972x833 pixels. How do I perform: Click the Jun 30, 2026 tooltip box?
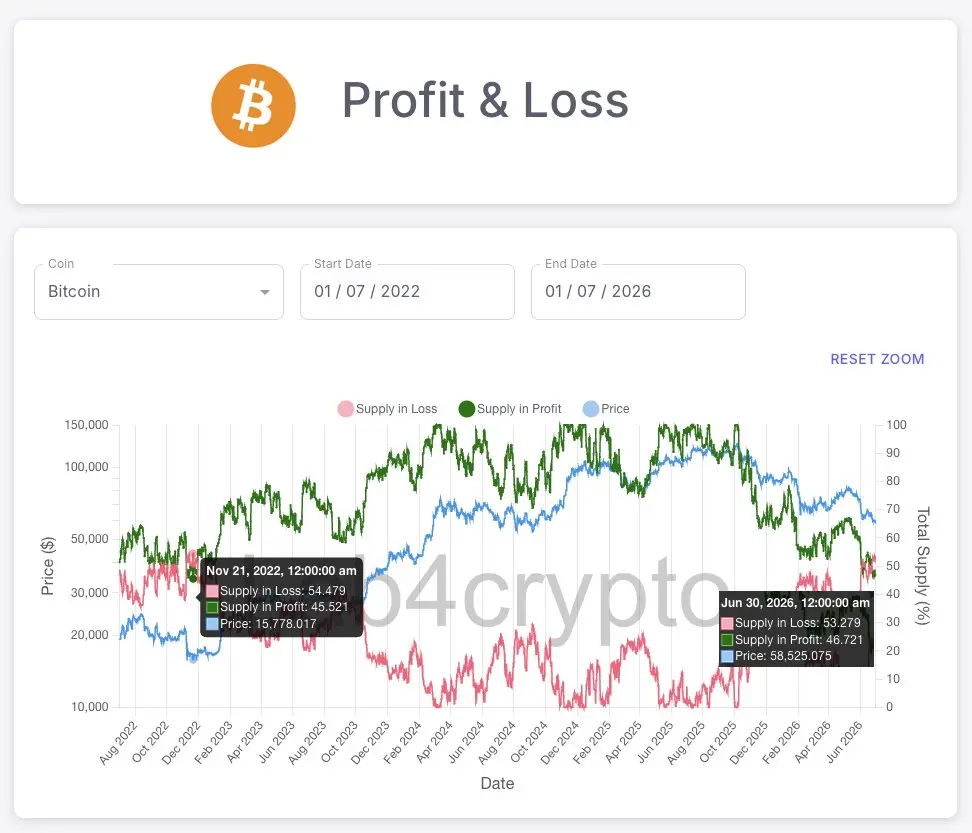(x=796, y=629)
